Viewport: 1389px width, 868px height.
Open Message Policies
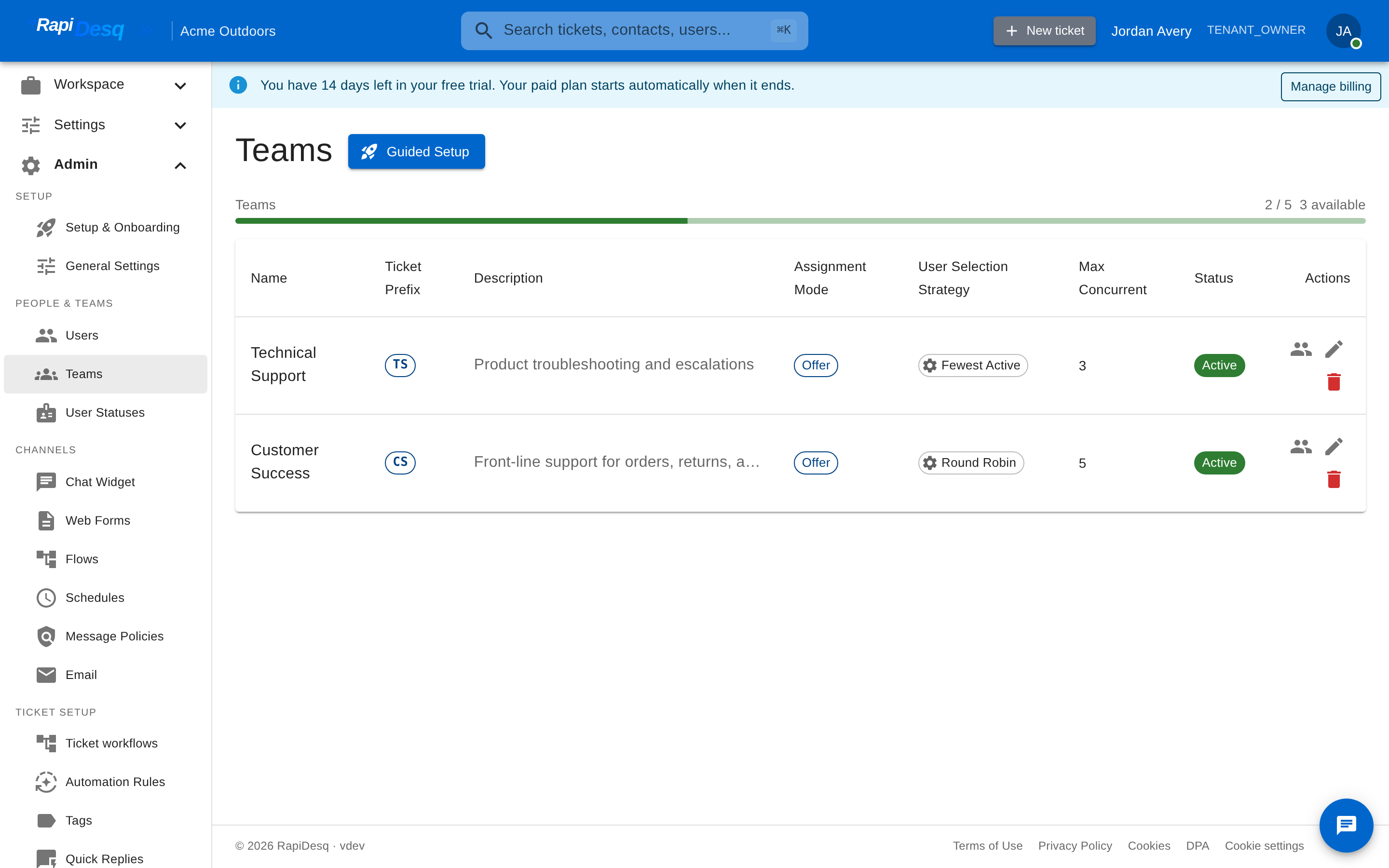pyautogui.click(x=106, y=636)
